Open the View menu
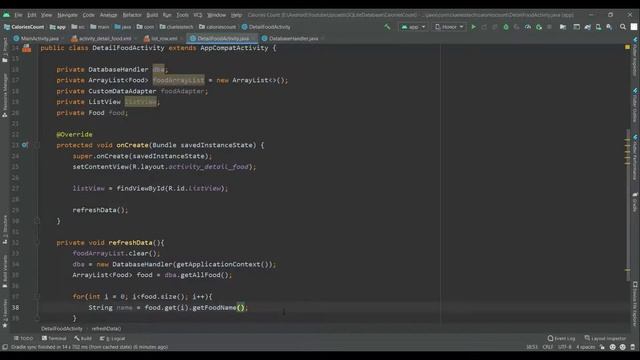The height and width of the screenshot is (360, 640). pyautogui.click(x=47, y=15)
